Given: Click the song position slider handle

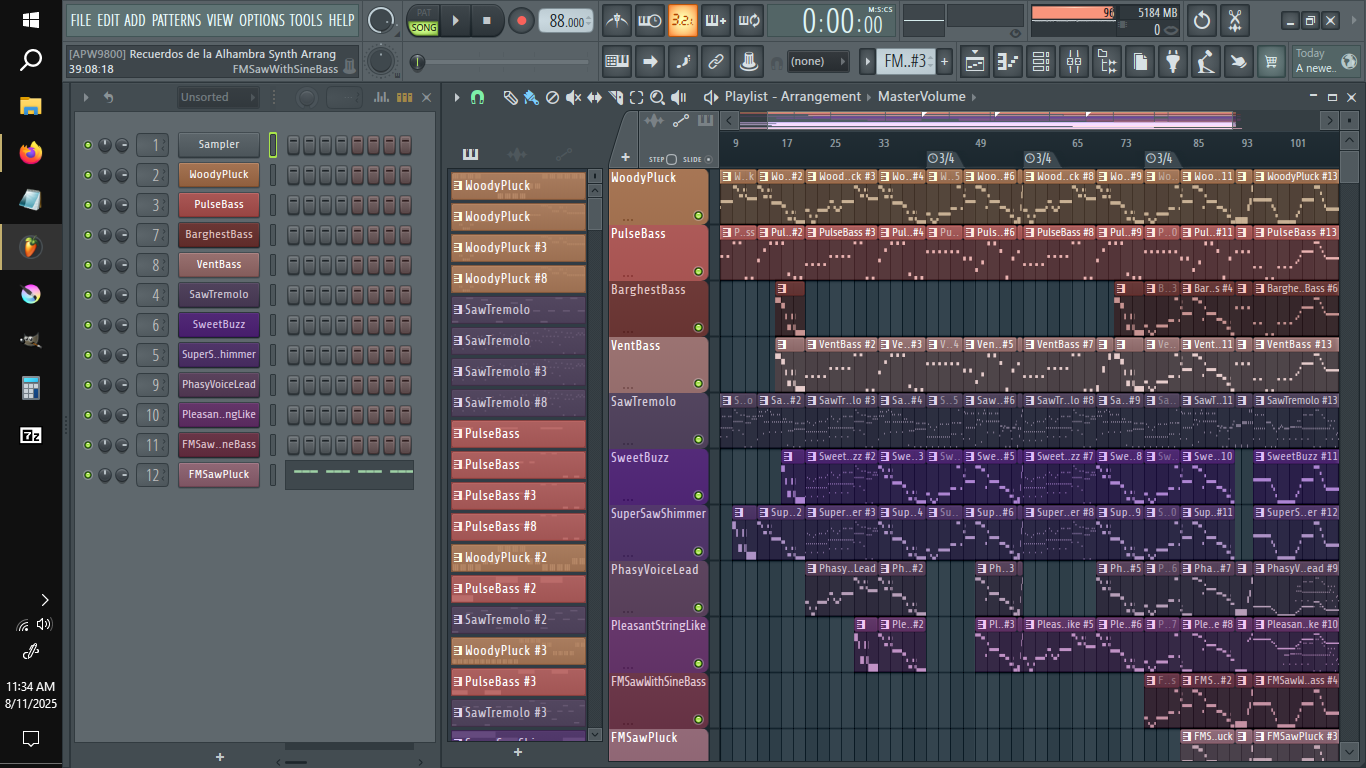Looking at the screenshot, I should (418, 62).
